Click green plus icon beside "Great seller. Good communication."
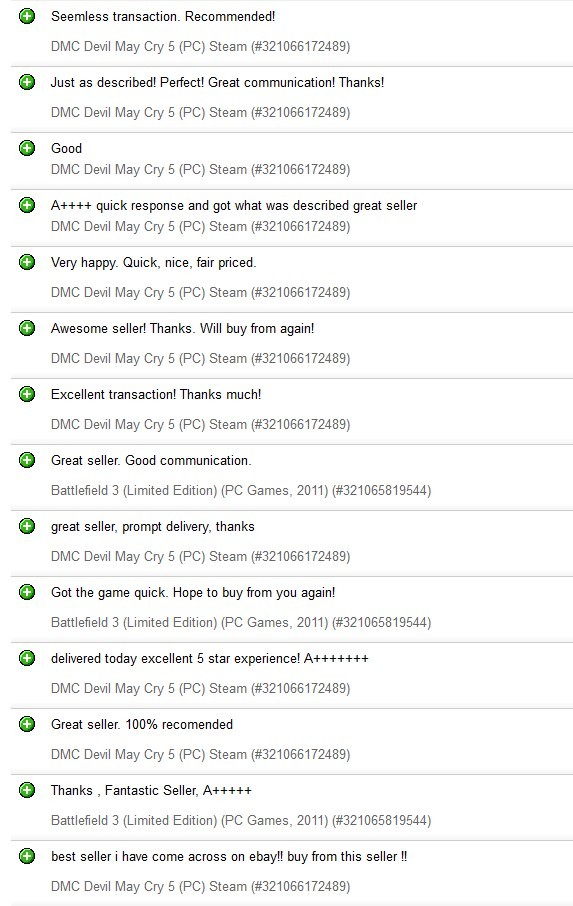573x906 pixels. [27, 460]
